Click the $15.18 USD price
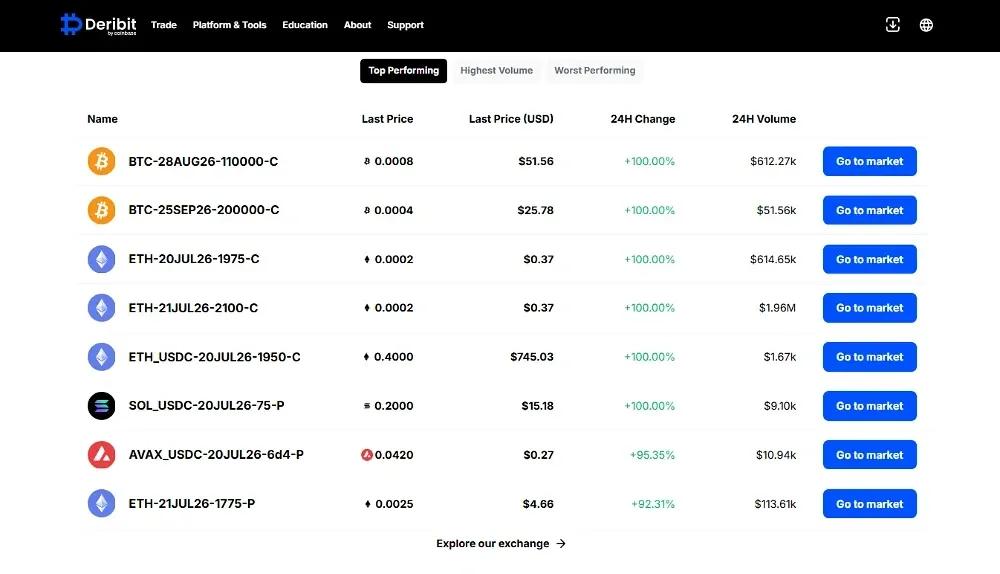This screenshot has width=1000, height=574. [538, 406]
